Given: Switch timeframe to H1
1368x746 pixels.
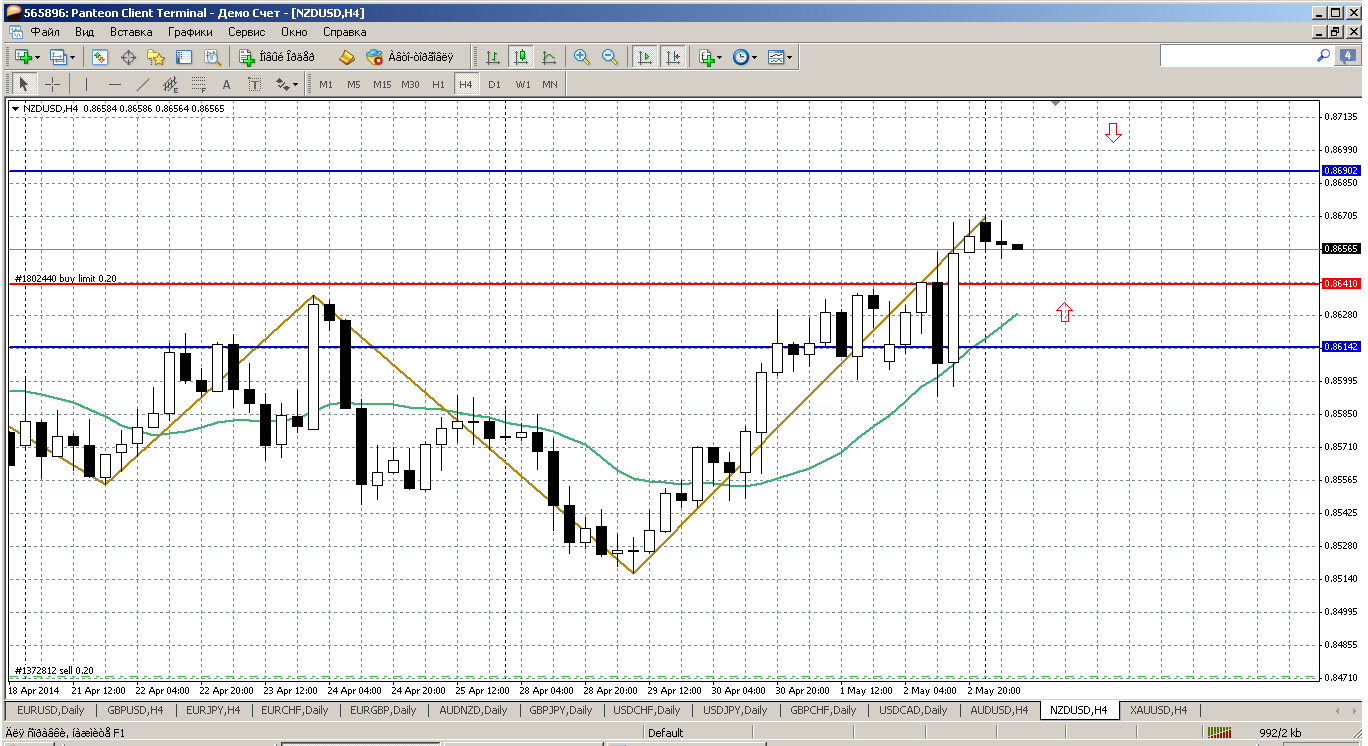Looking at the screenshot, I should [438, 84].
